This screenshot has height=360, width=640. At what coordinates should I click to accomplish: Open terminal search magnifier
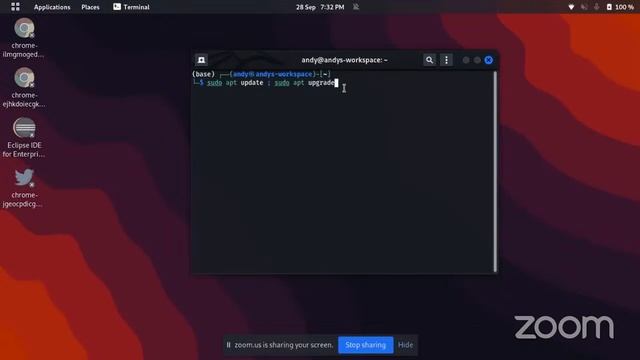point(429,60)
